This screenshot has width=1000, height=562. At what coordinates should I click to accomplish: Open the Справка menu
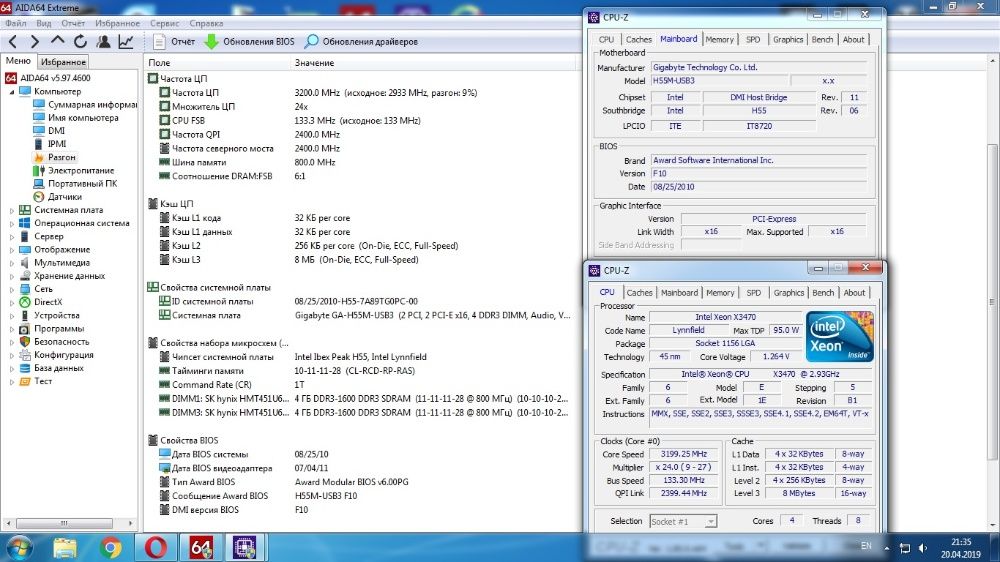pos(206,23)
